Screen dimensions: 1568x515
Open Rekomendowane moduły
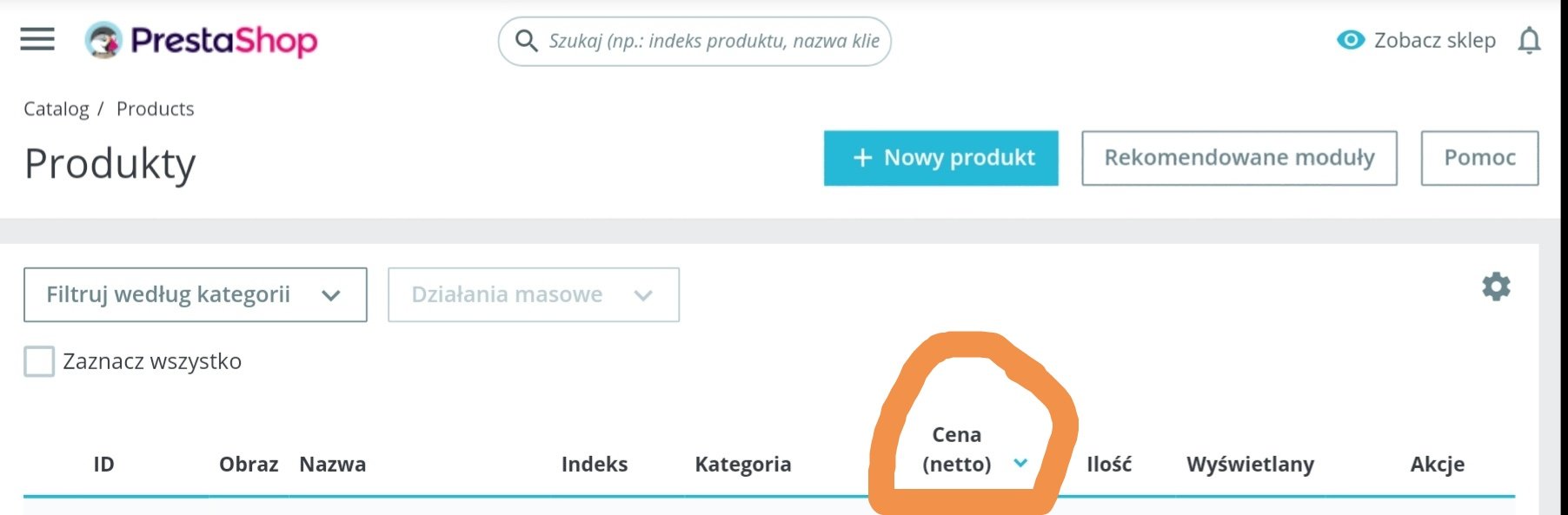[x=1239, y=158]
